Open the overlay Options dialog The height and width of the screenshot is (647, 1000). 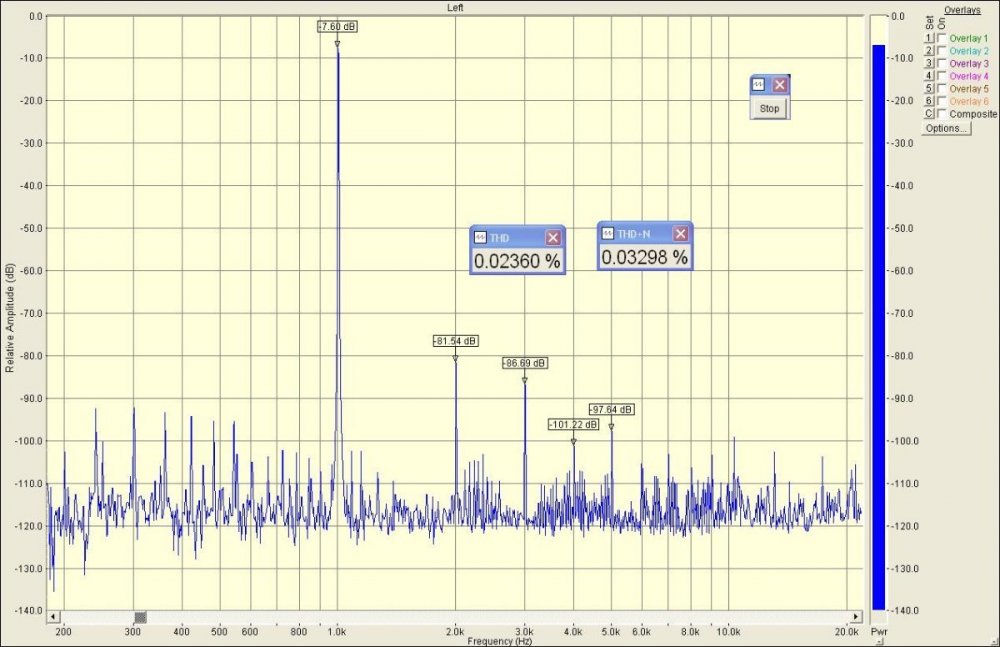click(946, 128)
